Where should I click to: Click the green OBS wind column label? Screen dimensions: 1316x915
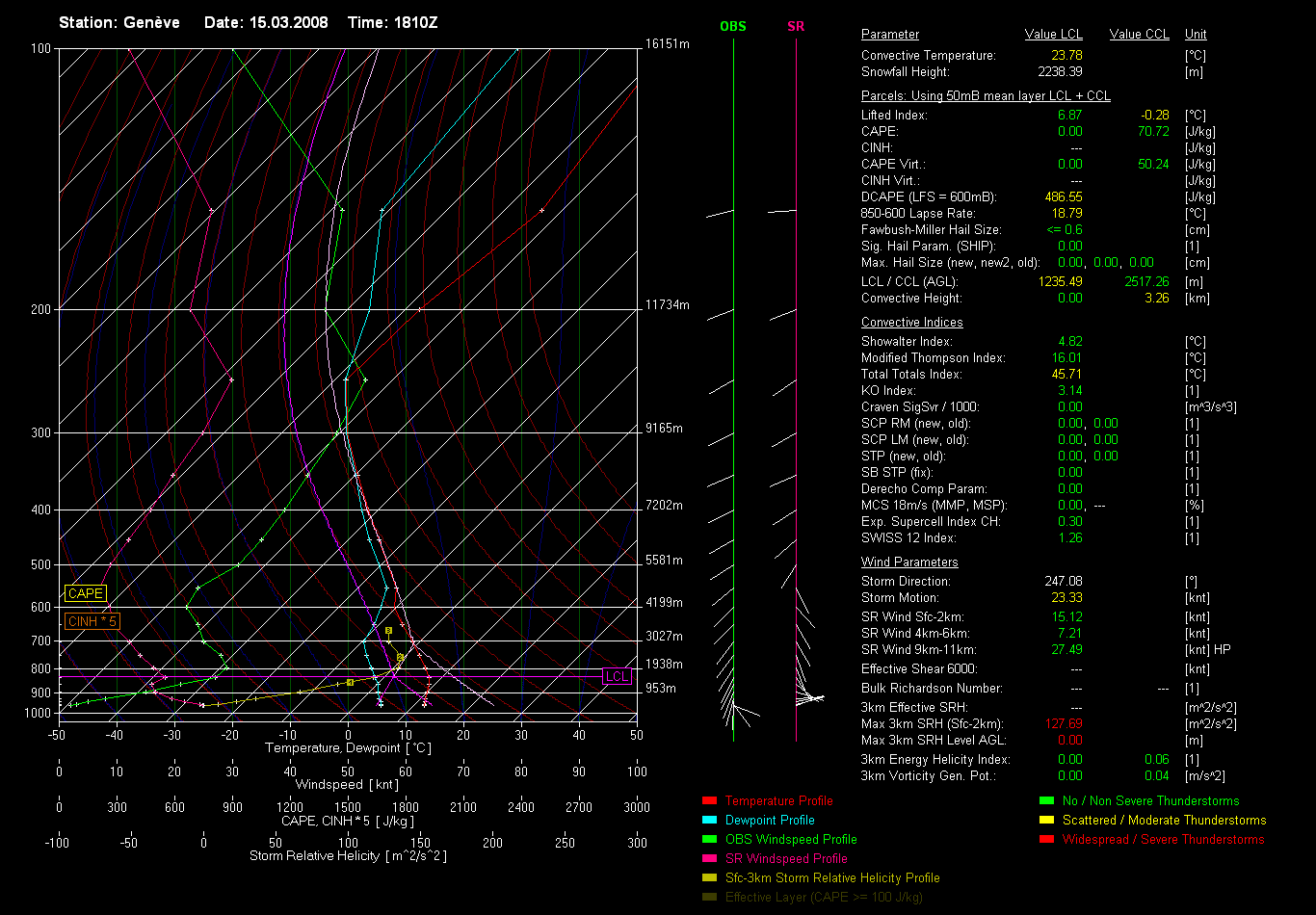tap(732, 27)
